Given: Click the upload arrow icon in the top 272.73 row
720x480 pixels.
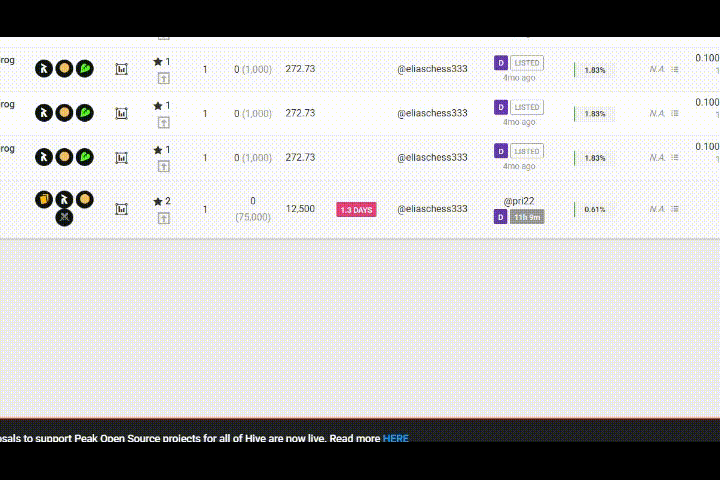Looking at the screenshot, I should point(163,78).
